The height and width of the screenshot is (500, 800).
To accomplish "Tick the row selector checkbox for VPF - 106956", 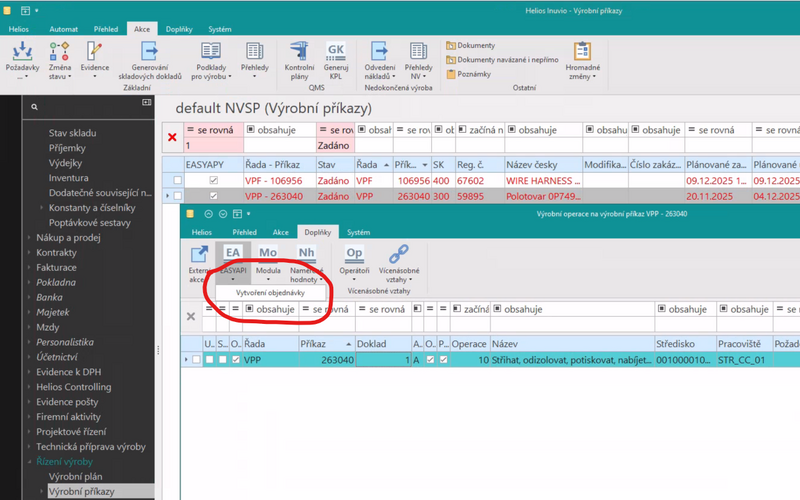I will coord(177,180).
